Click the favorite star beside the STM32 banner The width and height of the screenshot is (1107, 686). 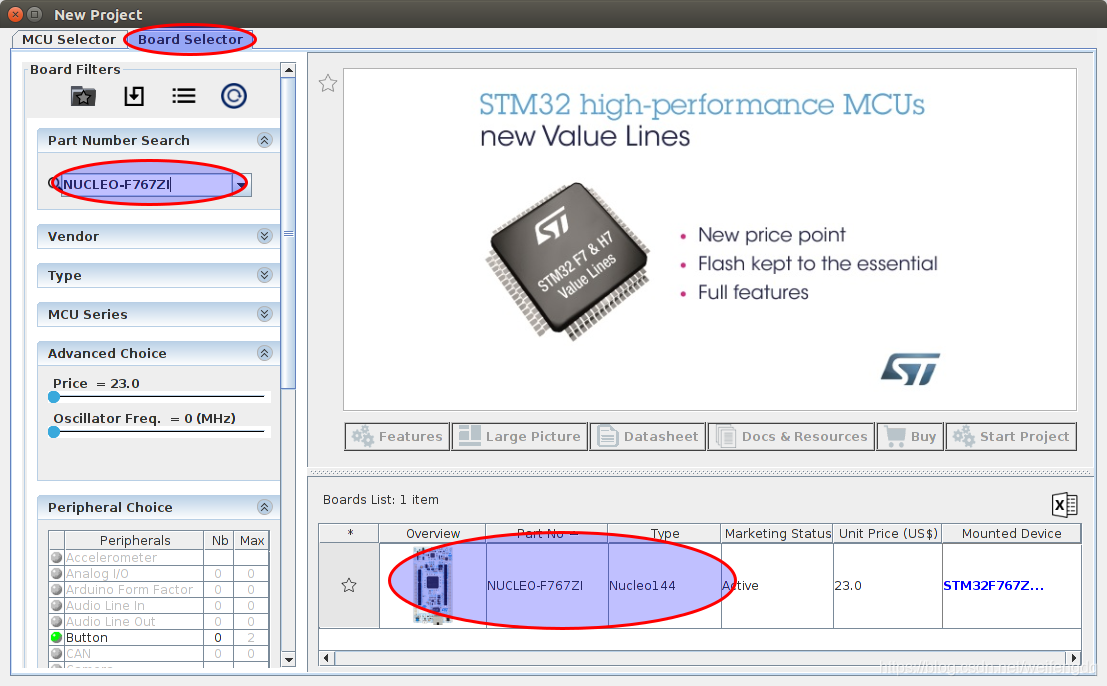pyautogui.click(x=328, y=84)
